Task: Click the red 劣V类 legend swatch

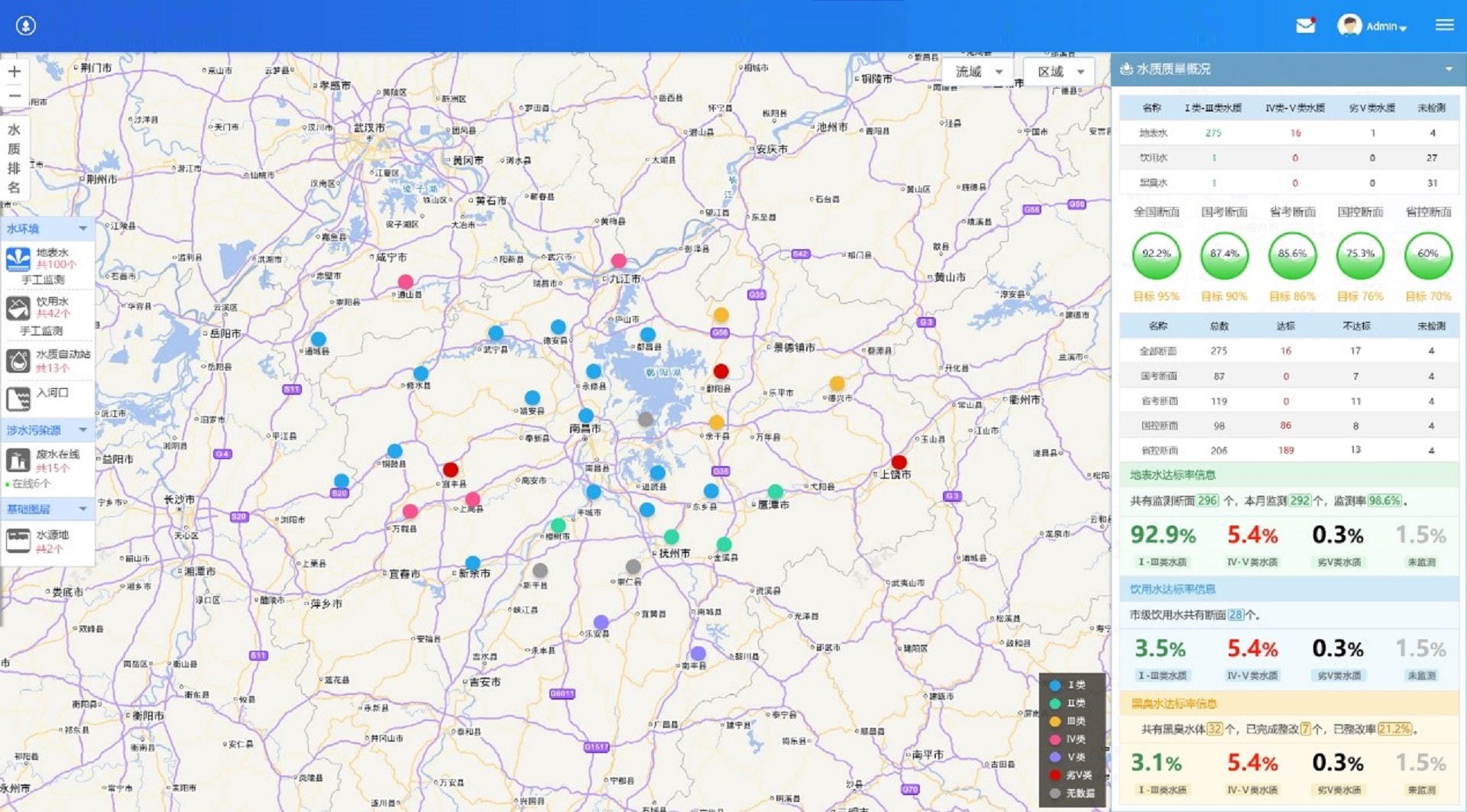Action: coord(1055,775)
